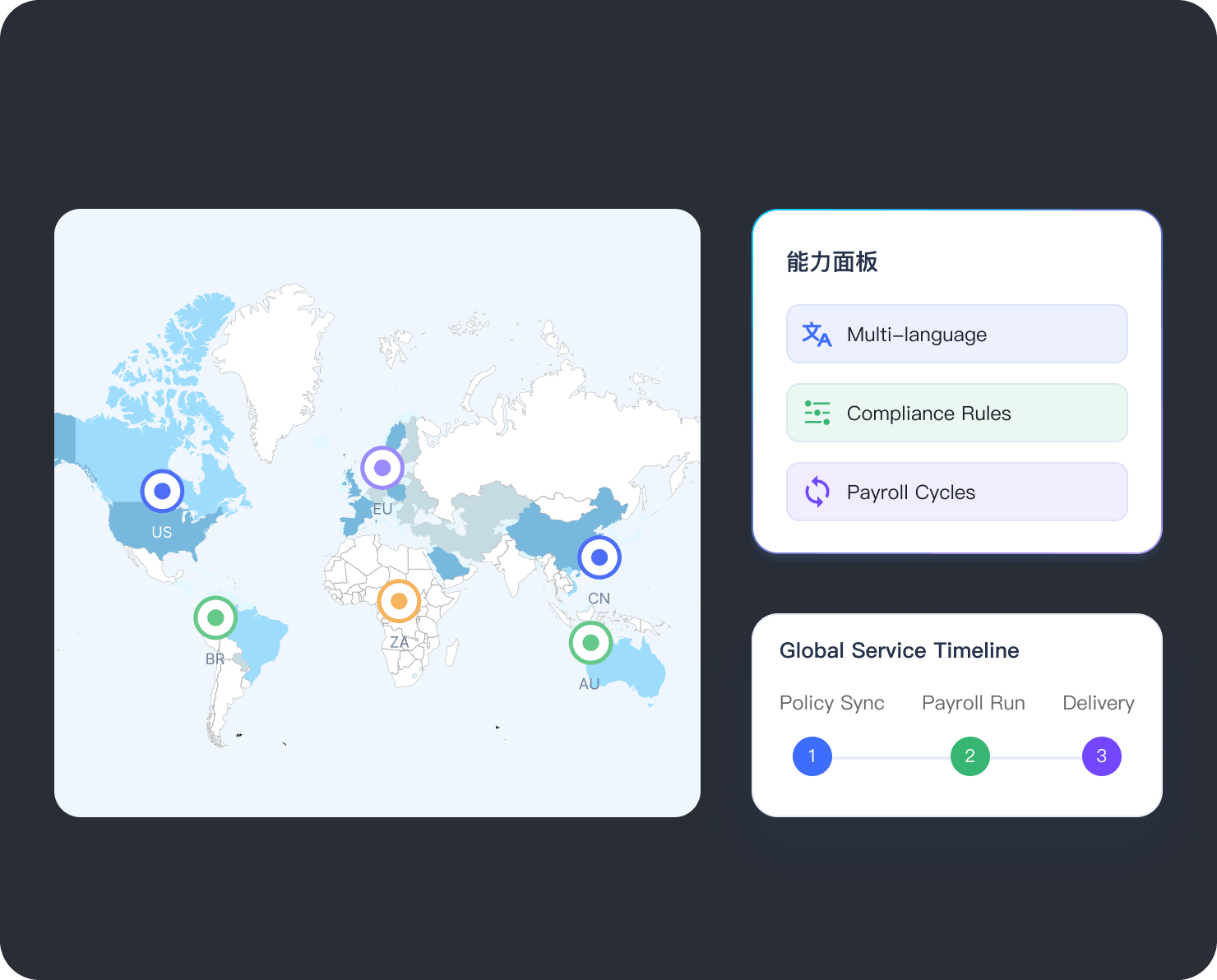Open the Compliance Rules capability

pos(956,413)
